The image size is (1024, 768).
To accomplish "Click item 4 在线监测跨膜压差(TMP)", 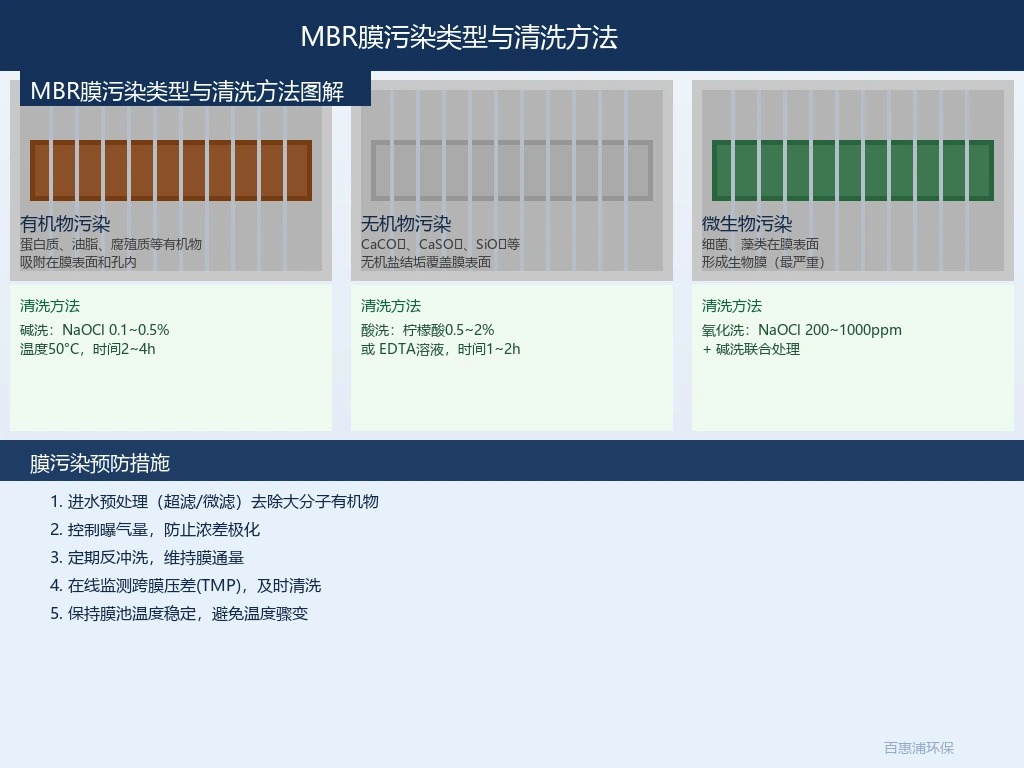I will click(185, 586).
